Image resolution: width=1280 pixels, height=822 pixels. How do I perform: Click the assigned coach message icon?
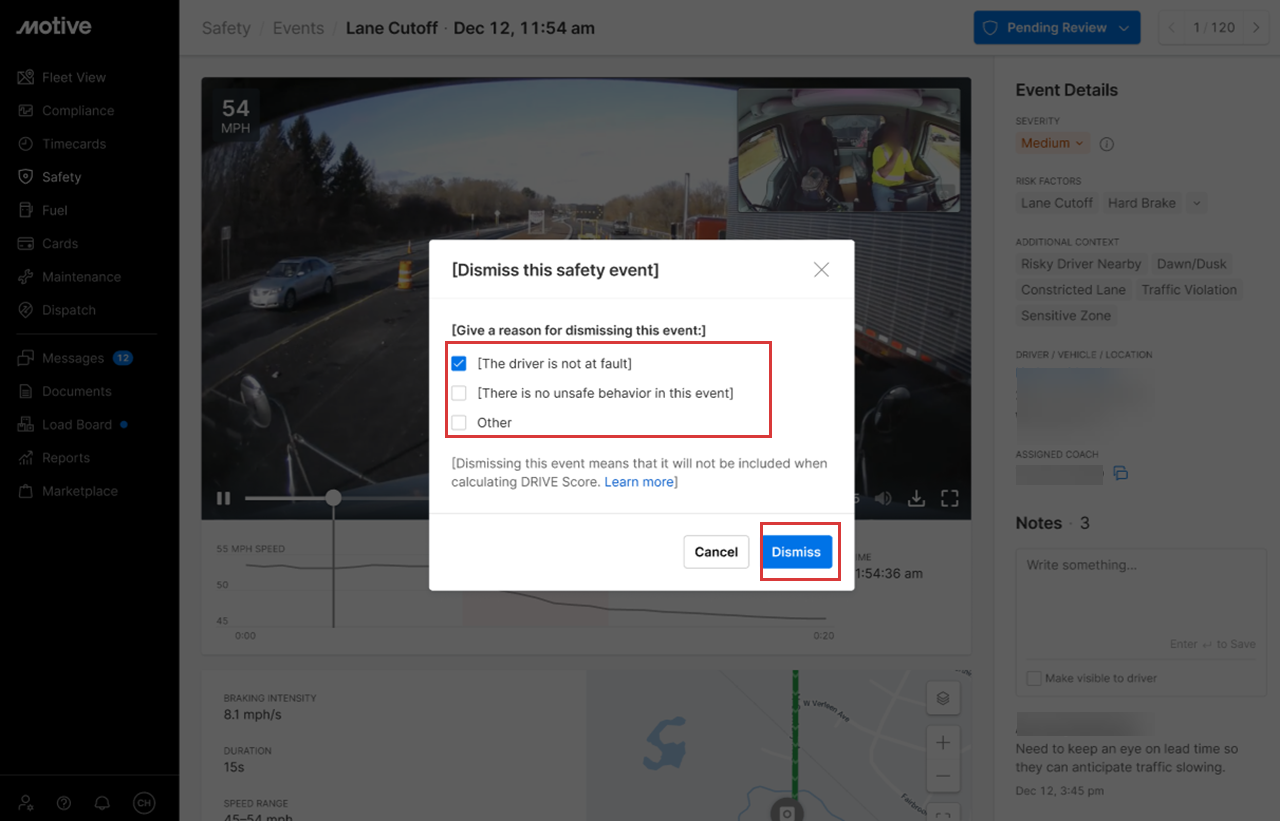click(x=1121, y=473)
